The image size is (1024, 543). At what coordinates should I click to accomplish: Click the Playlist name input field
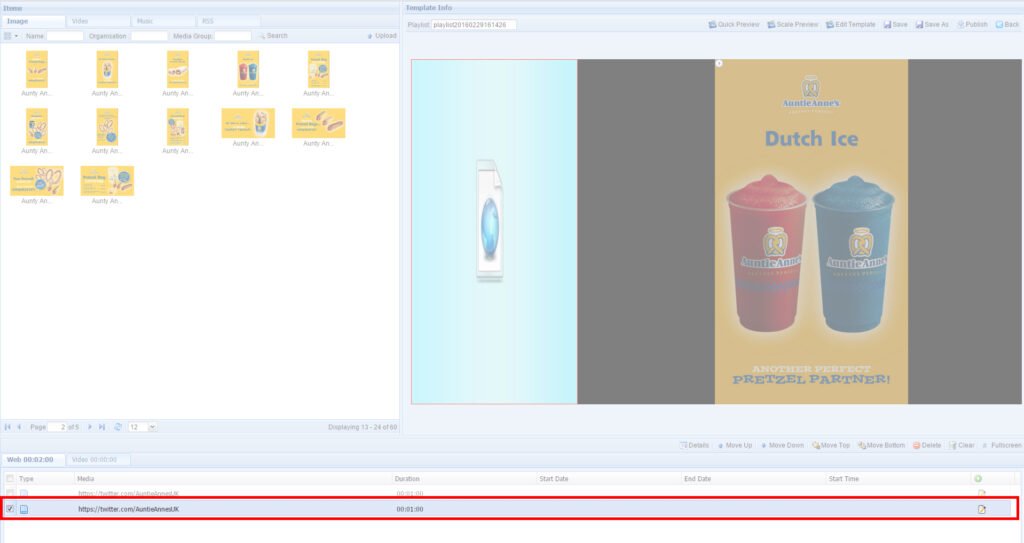(474, 25)
